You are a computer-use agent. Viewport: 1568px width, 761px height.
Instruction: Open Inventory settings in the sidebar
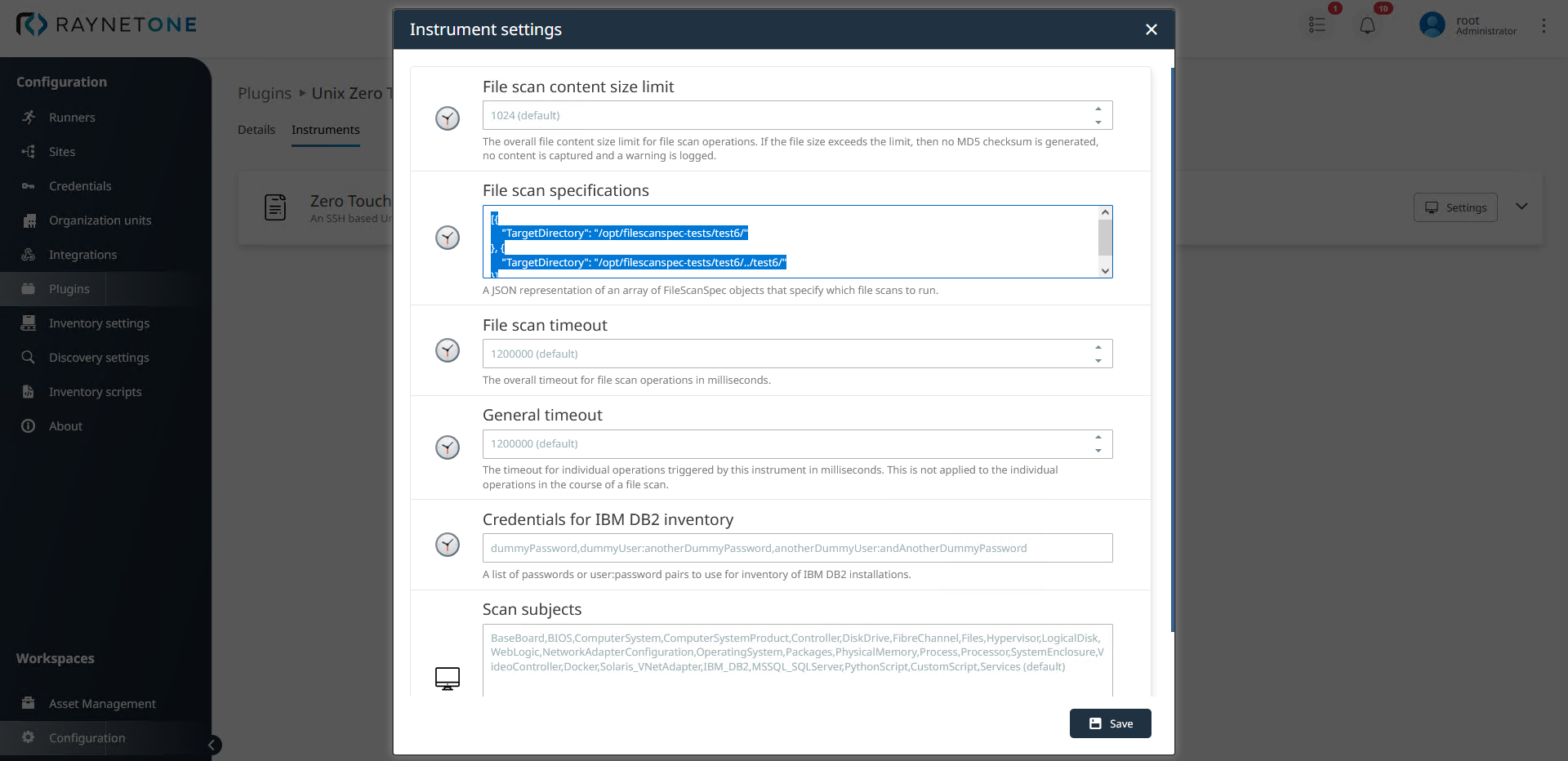(x=99, y=323)
